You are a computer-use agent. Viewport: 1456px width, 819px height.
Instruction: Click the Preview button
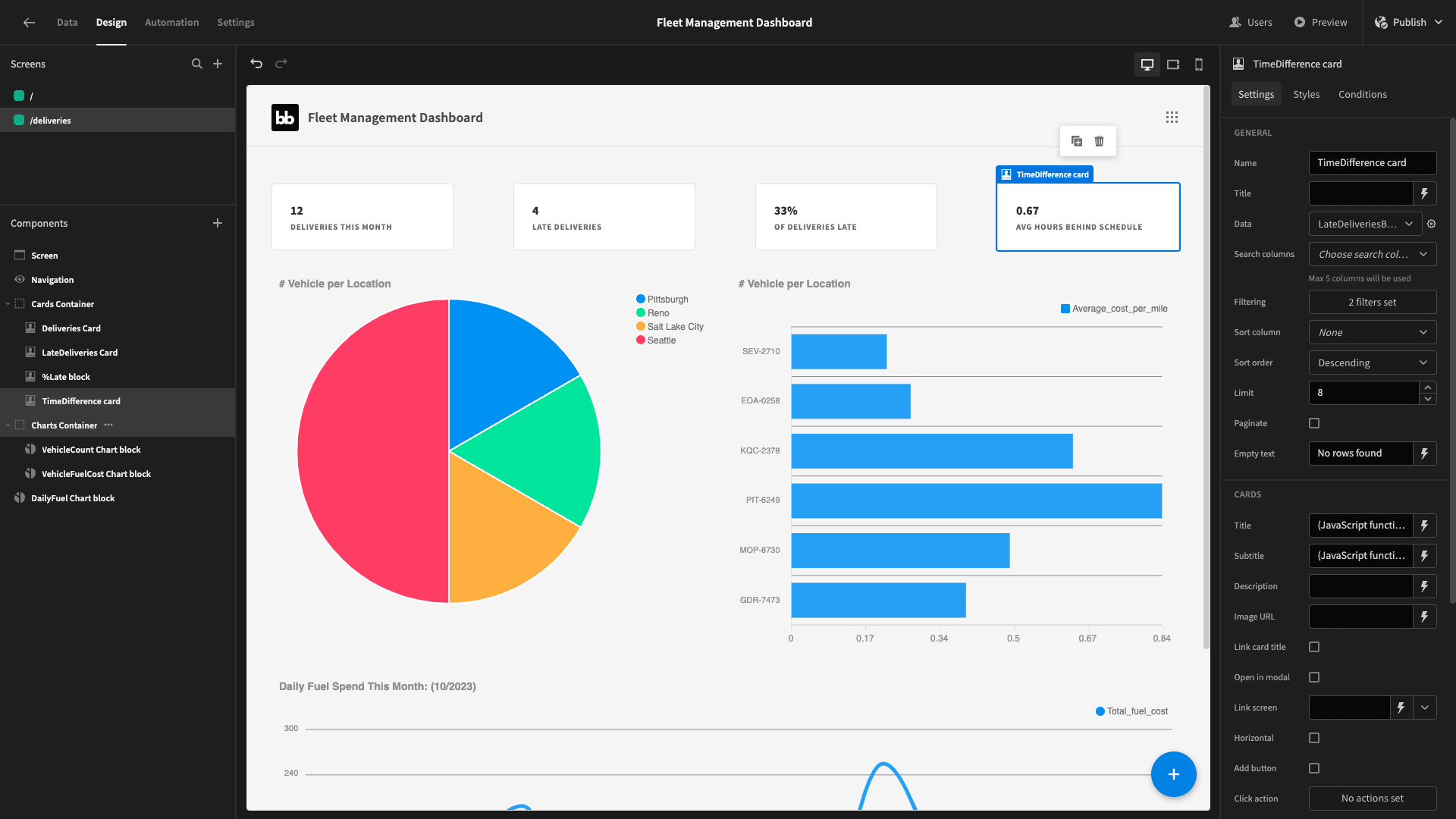[x=1320, y=22]
